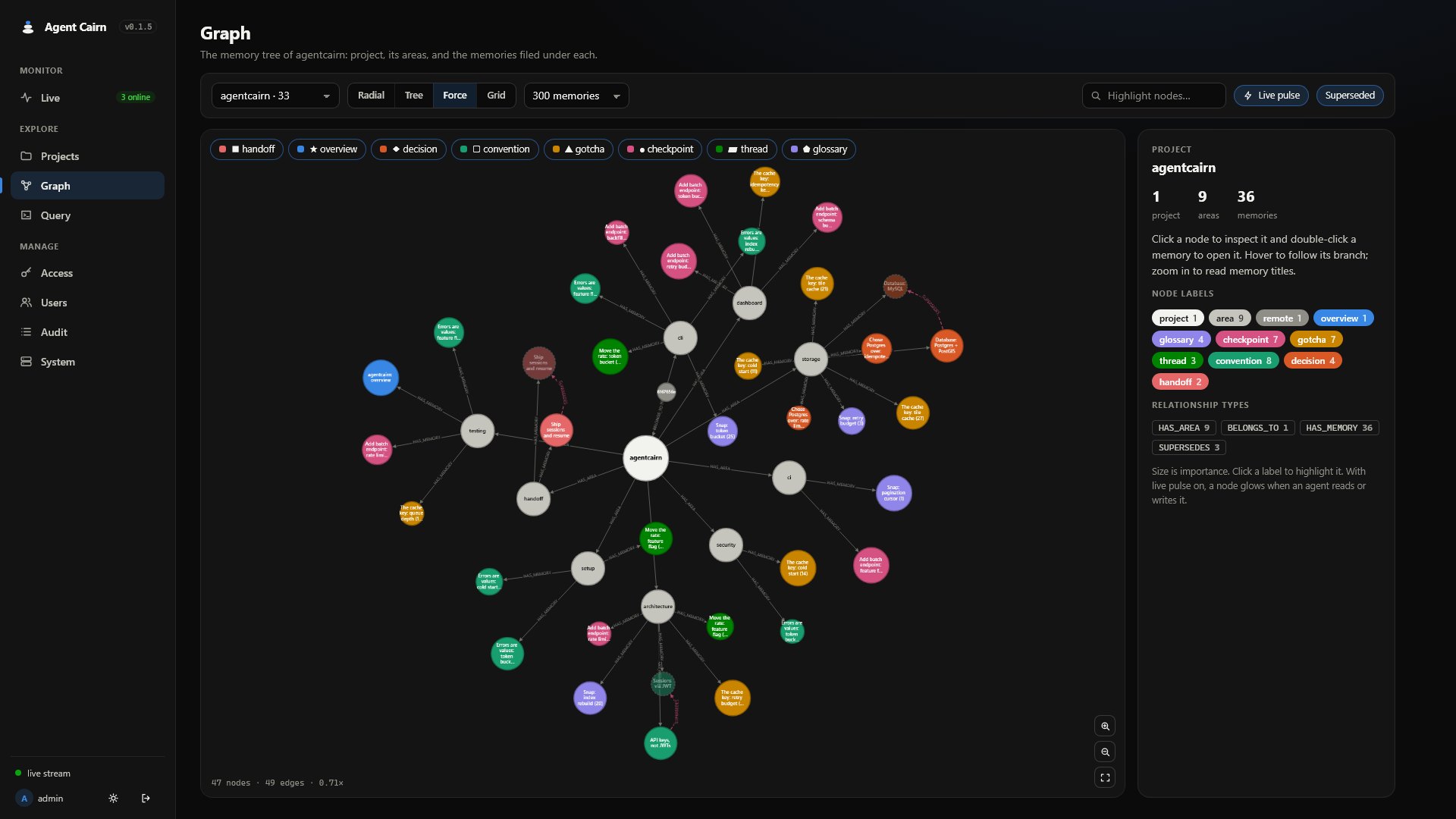Click the logout icon next to admin
The image size is (1456, 819).
(x=146, y=799)
